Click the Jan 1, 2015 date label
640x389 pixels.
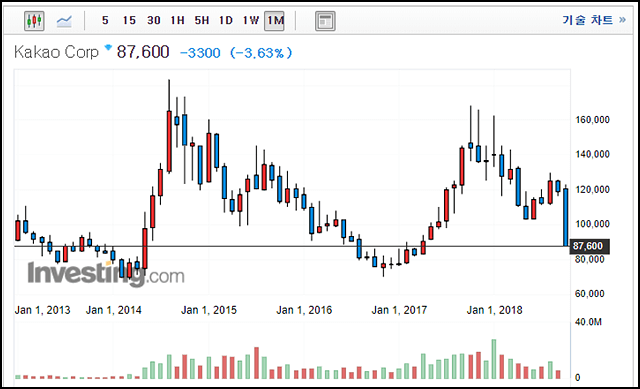pos(209,310)
